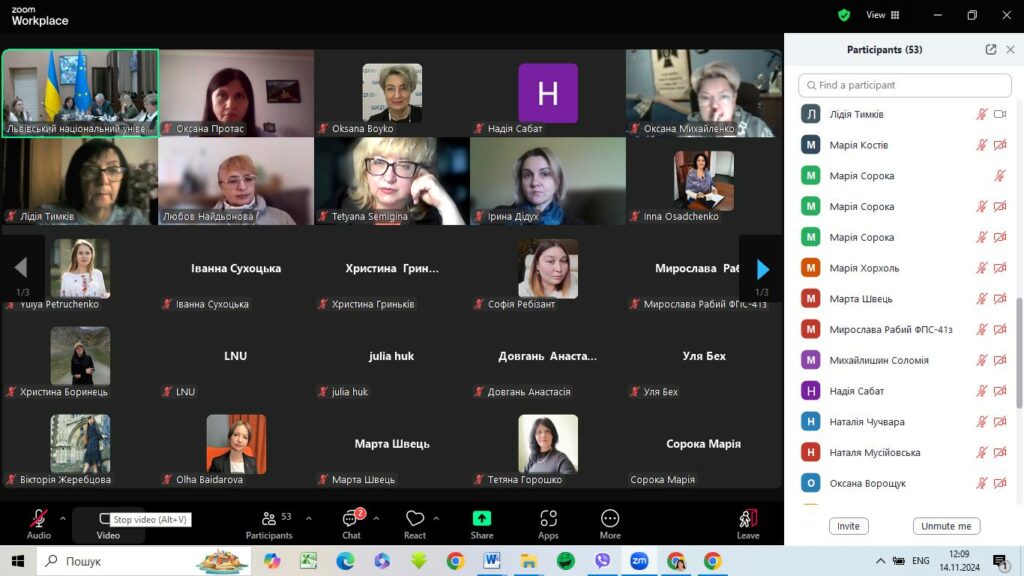
Task: Click the green encryption shield icon
Action: click(844, 15)
